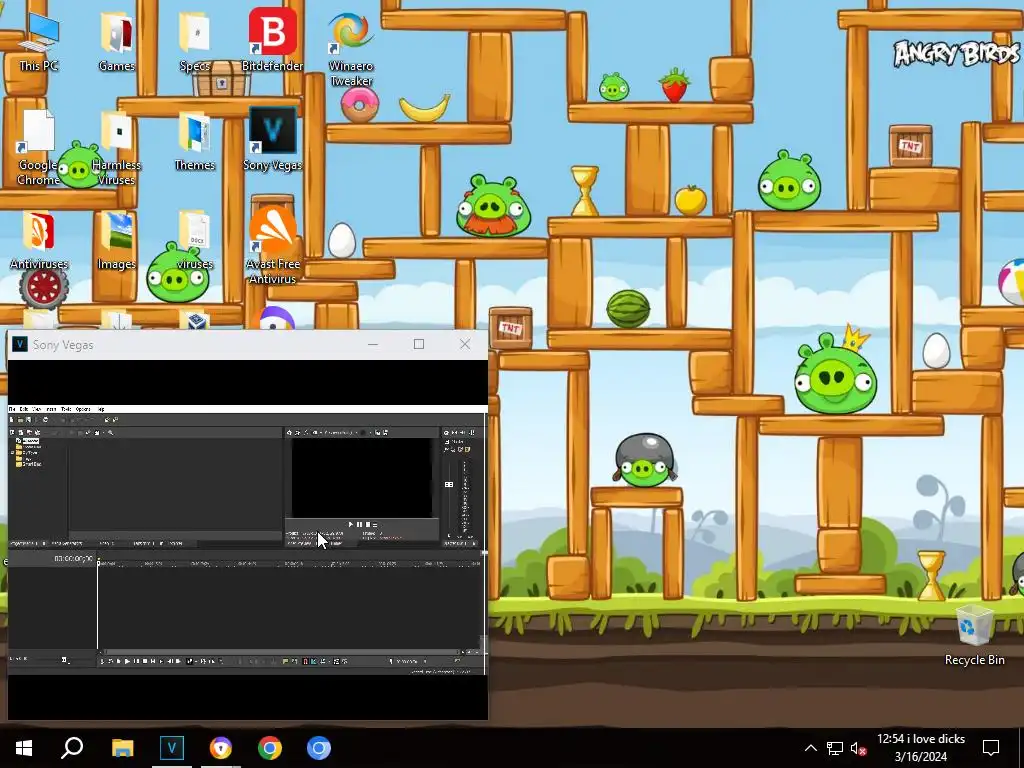Click Stop in timeline transport bar
This screenshot has height=768, width=1024.
pos(145,661)
